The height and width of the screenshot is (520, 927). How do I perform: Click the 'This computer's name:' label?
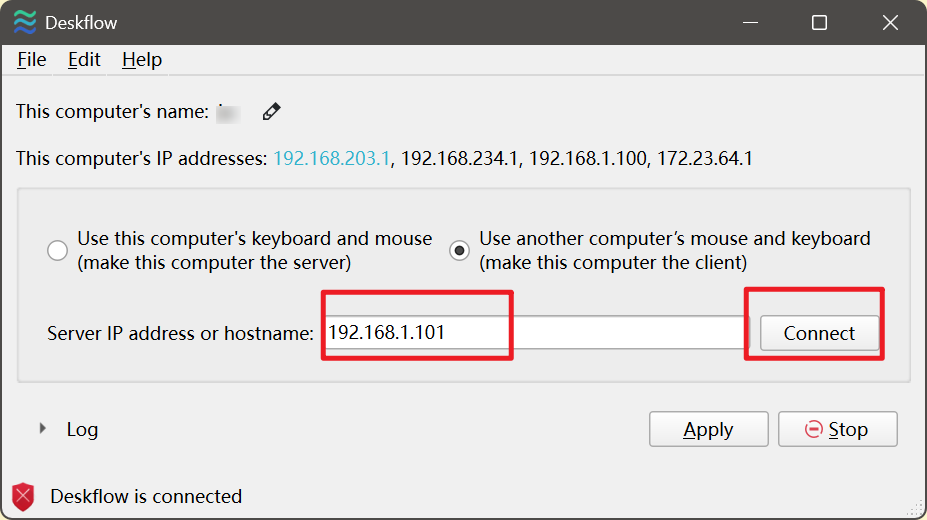[112, 111]
